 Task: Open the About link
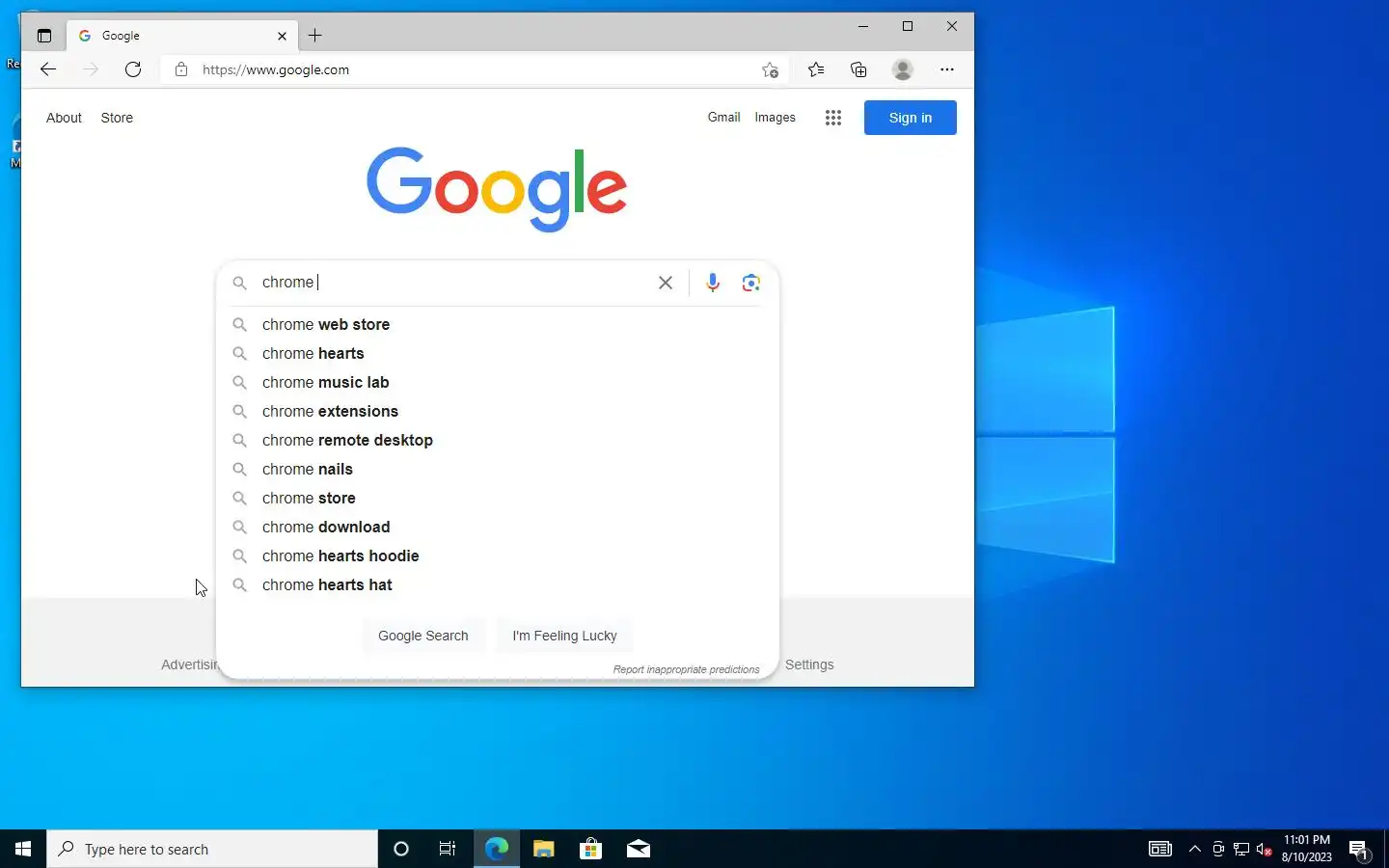(x=64, y=118)
